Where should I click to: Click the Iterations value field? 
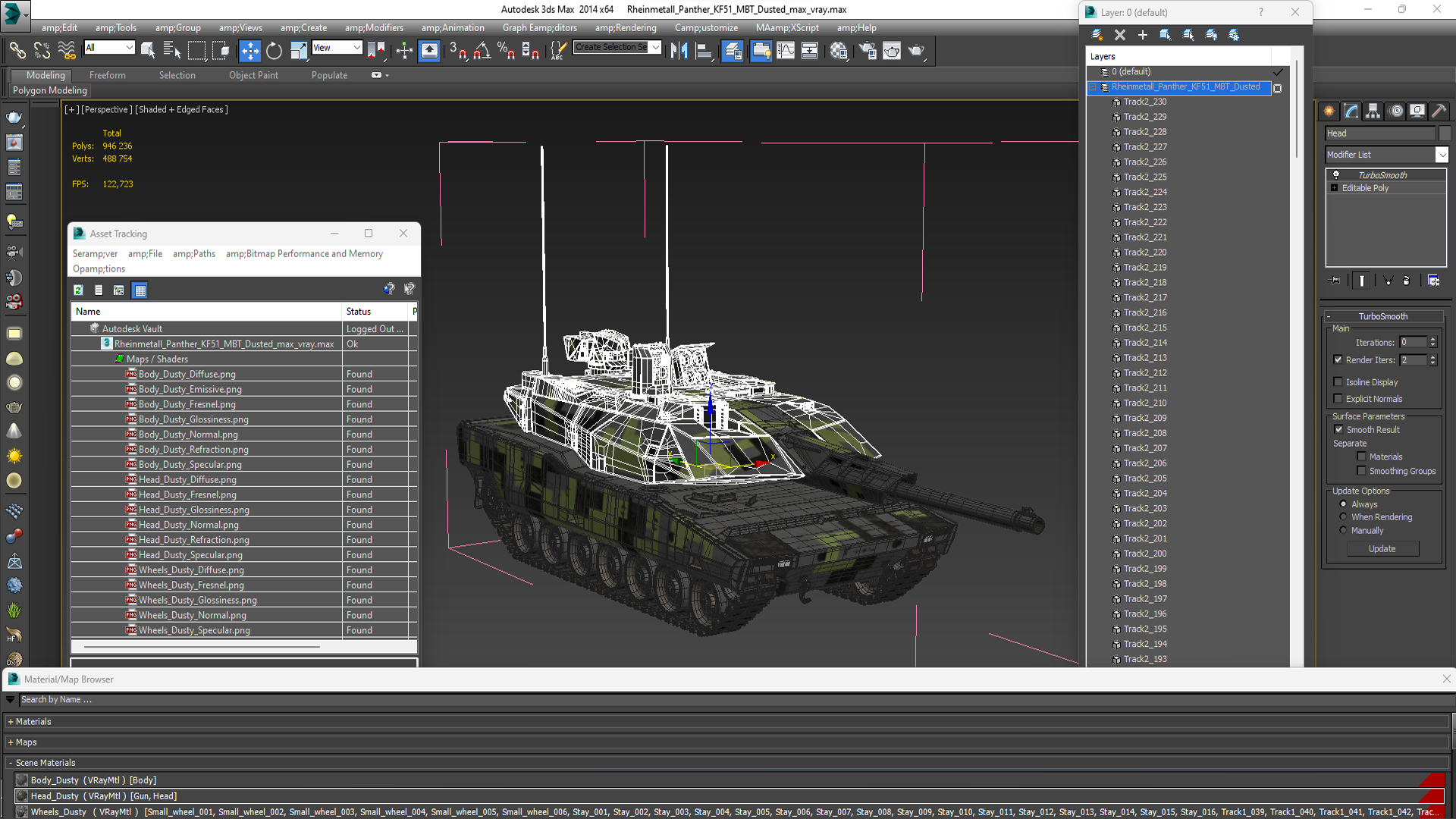[1414, 343]
